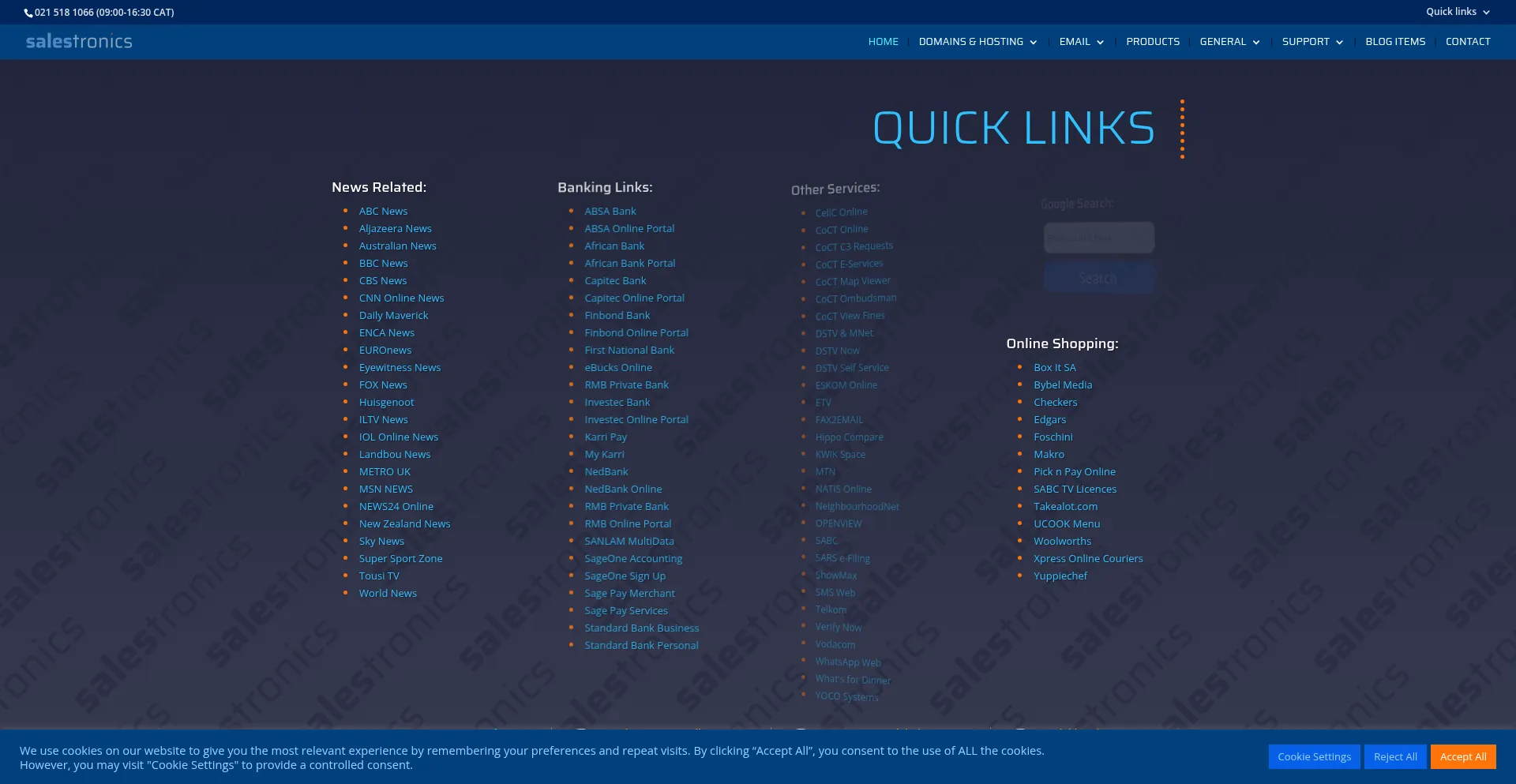Open Super Sport Zone
Image resolution: width=1516 pixels, height=784 pixels.
coord(401,559)
